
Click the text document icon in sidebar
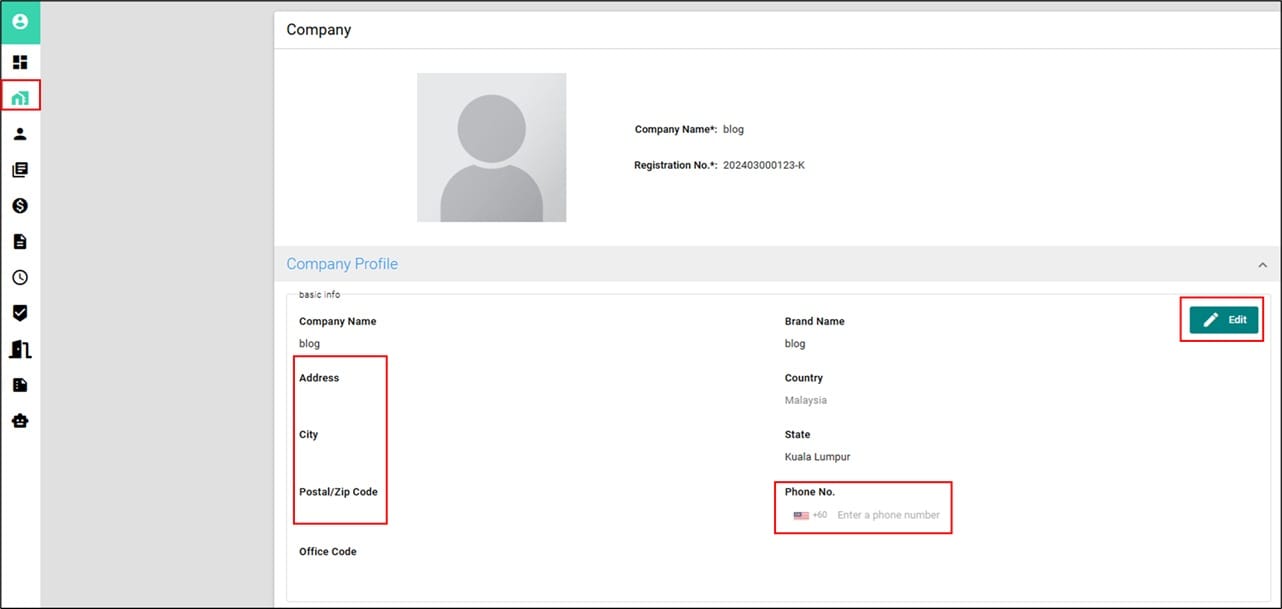click(20, 242)
